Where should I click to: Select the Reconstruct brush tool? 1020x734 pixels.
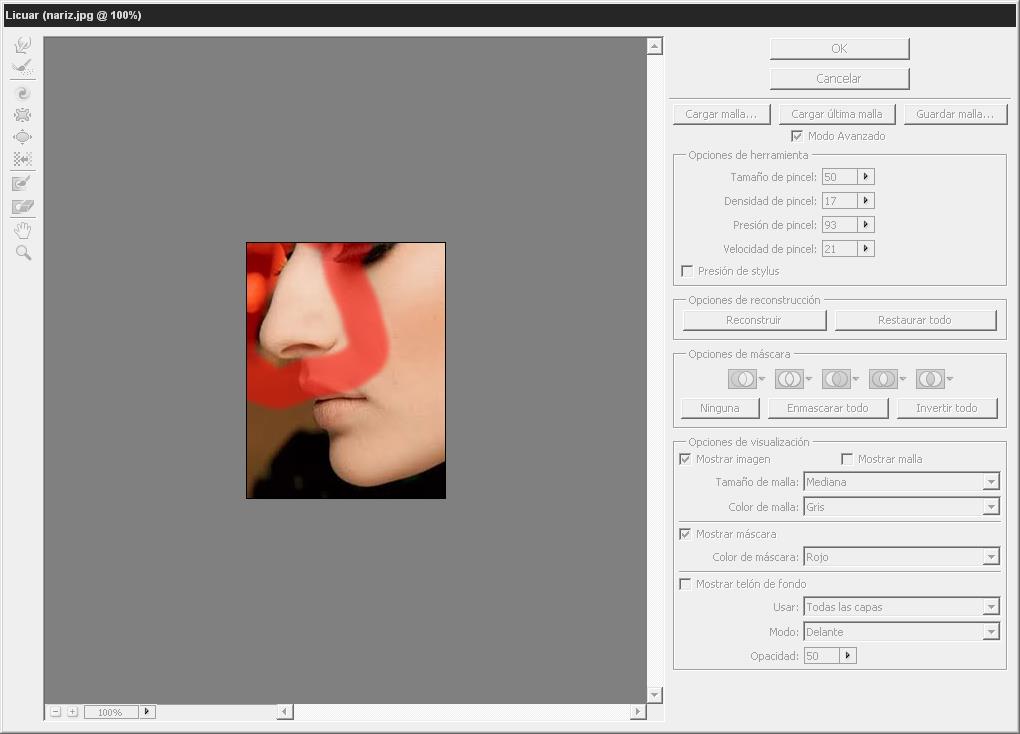[23, 67]
